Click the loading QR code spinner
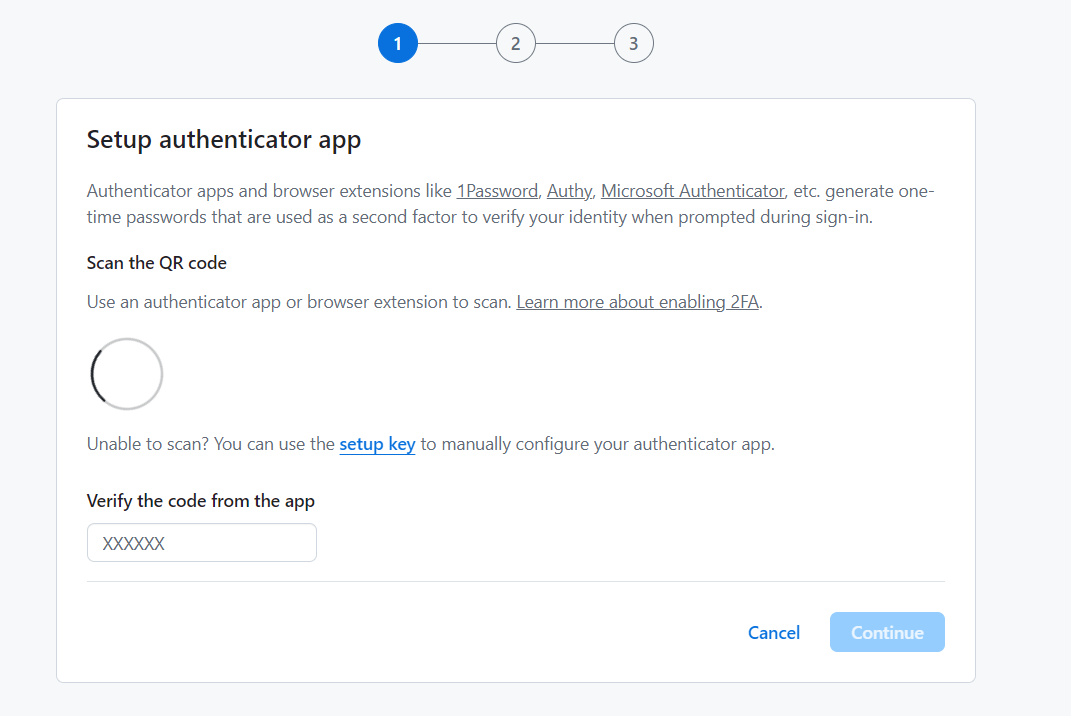The width and height of the screenshot is (1071, 716). pos(127,374)
